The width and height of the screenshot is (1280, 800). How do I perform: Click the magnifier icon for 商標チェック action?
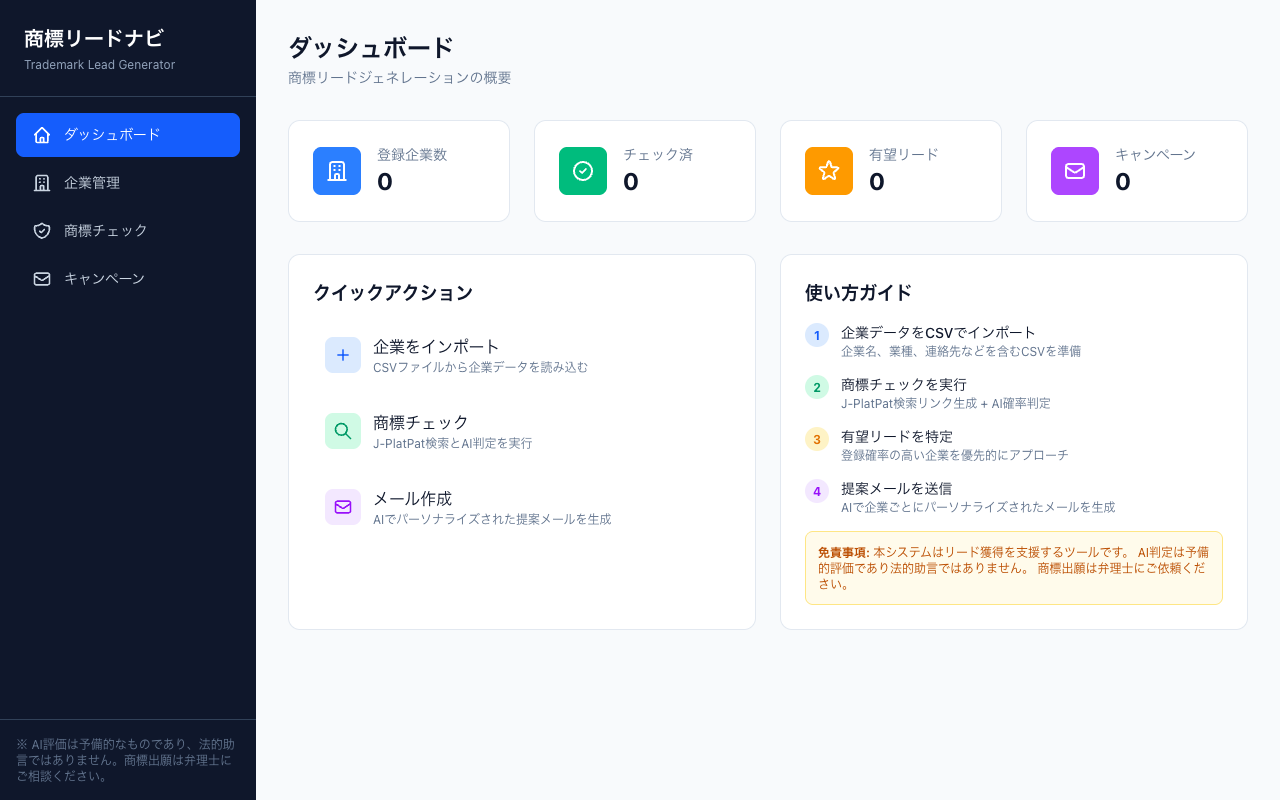click(343, 431)
